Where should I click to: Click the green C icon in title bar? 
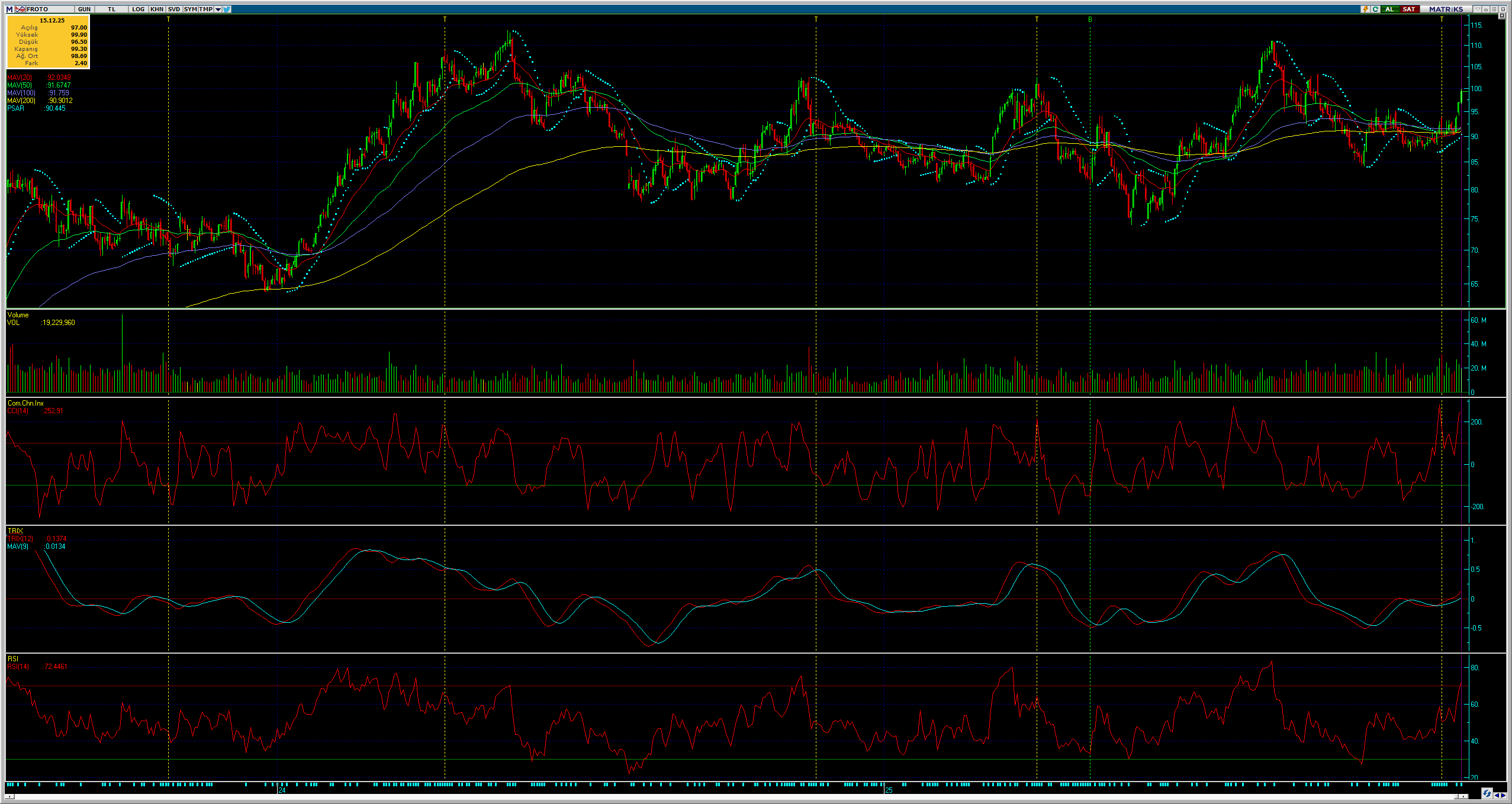coord(1375,9)
